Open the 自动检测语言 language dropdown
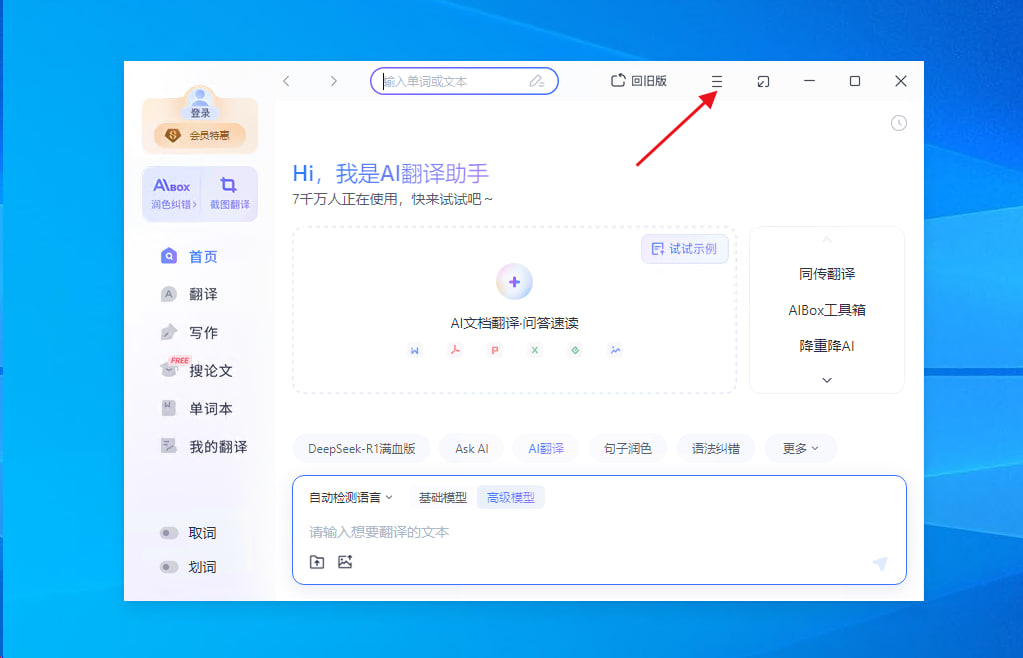The image size is (1023, 658). click(x=351, y=497)
